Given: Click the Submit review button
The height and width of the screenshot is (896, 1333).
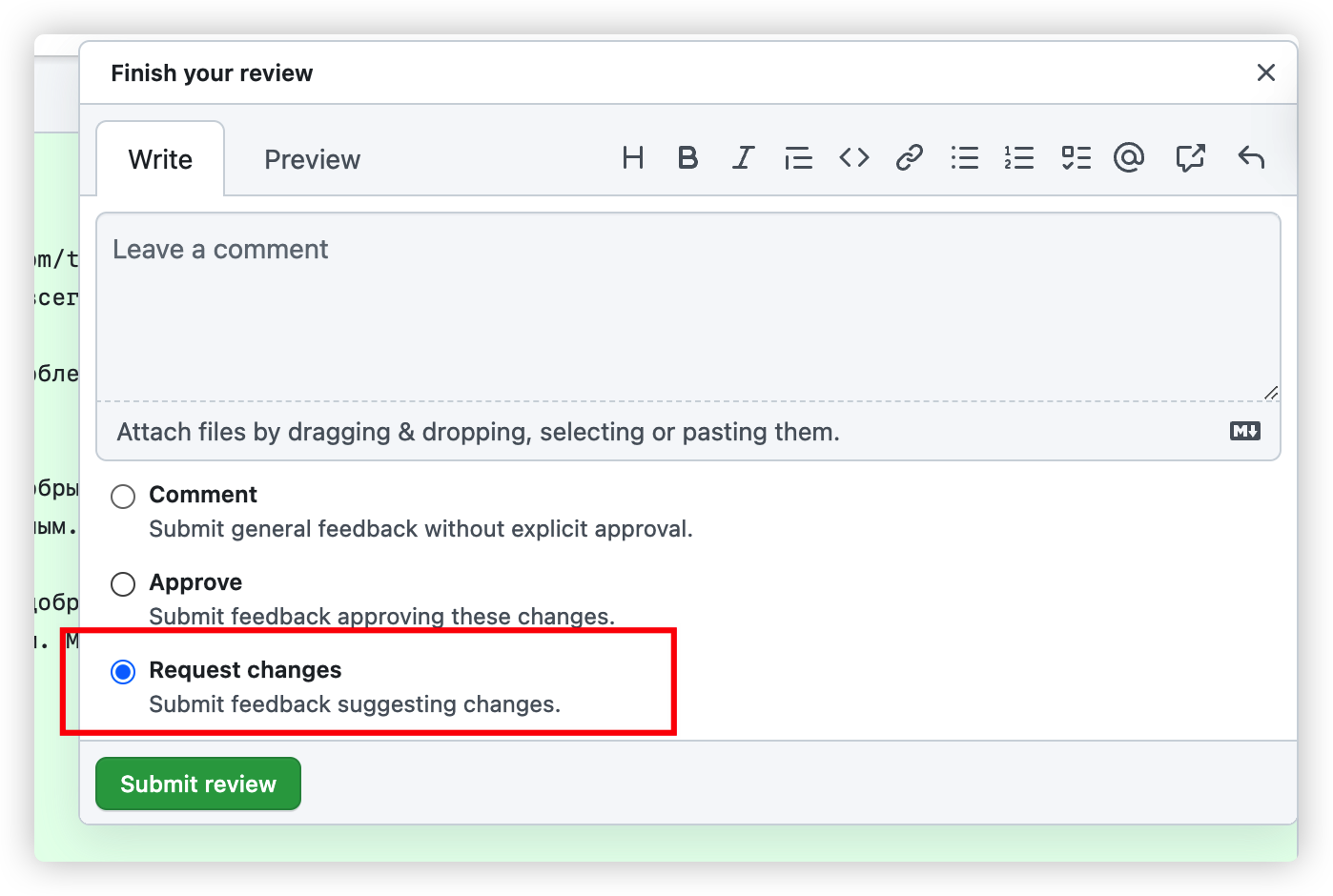Looking at the screenshot, I should pyautogui.click(x=198, y=784).
